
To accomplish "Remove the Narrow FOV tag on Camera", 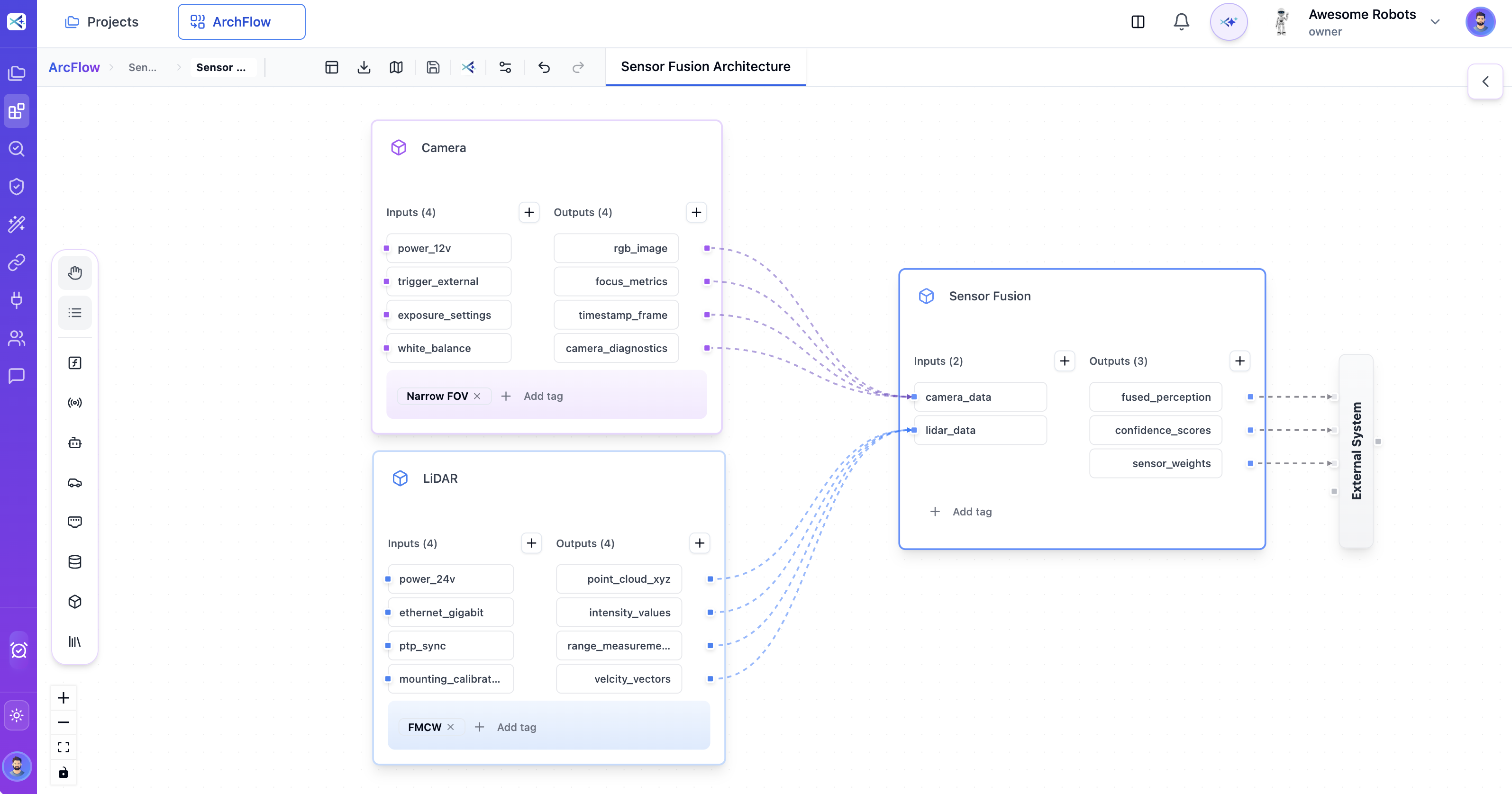I will 477,396.
